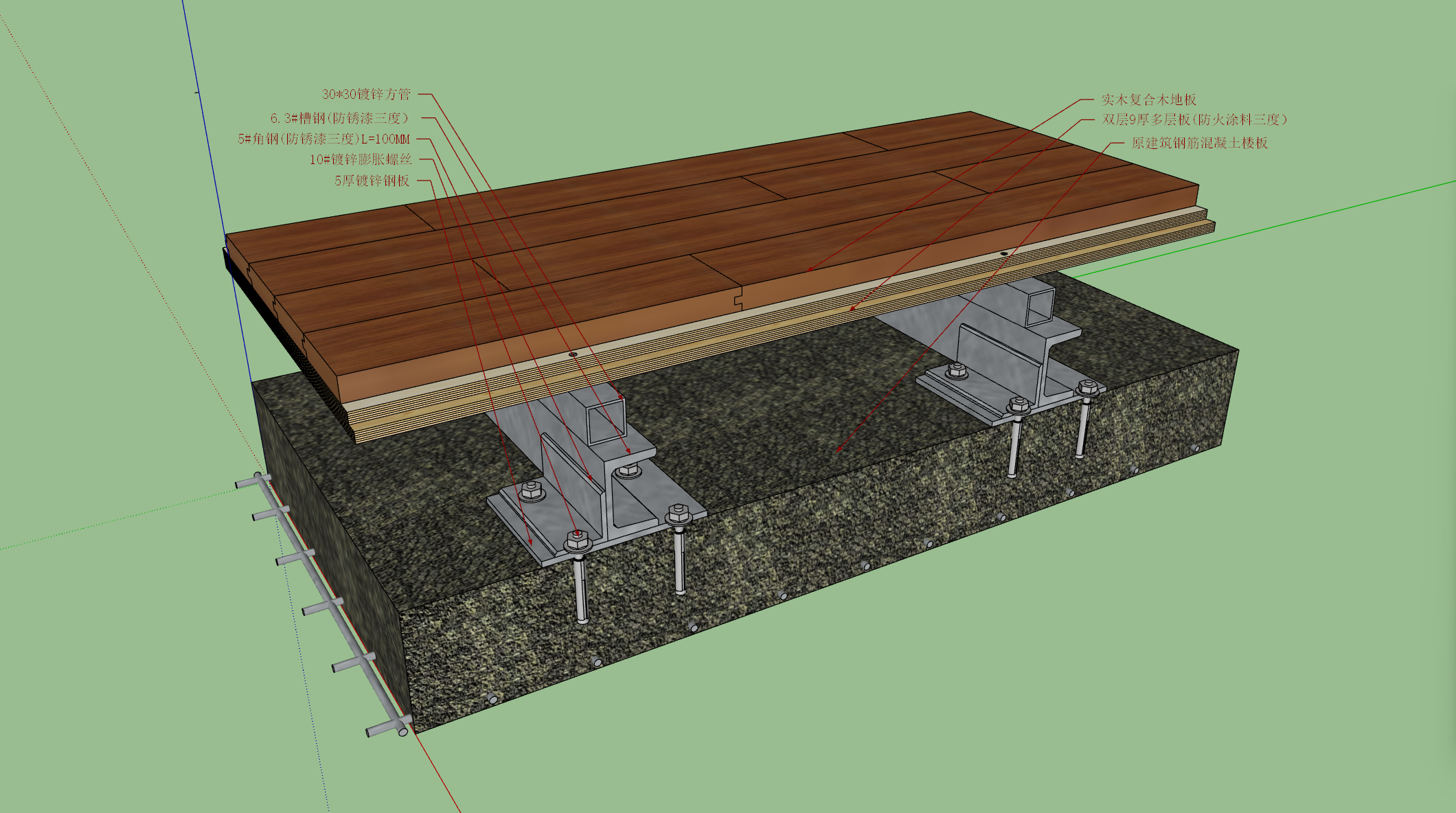Select the 5厚镀锌钢板 label
The width and height of the screenshot is (1456, 813).
(x=372, y=181)
